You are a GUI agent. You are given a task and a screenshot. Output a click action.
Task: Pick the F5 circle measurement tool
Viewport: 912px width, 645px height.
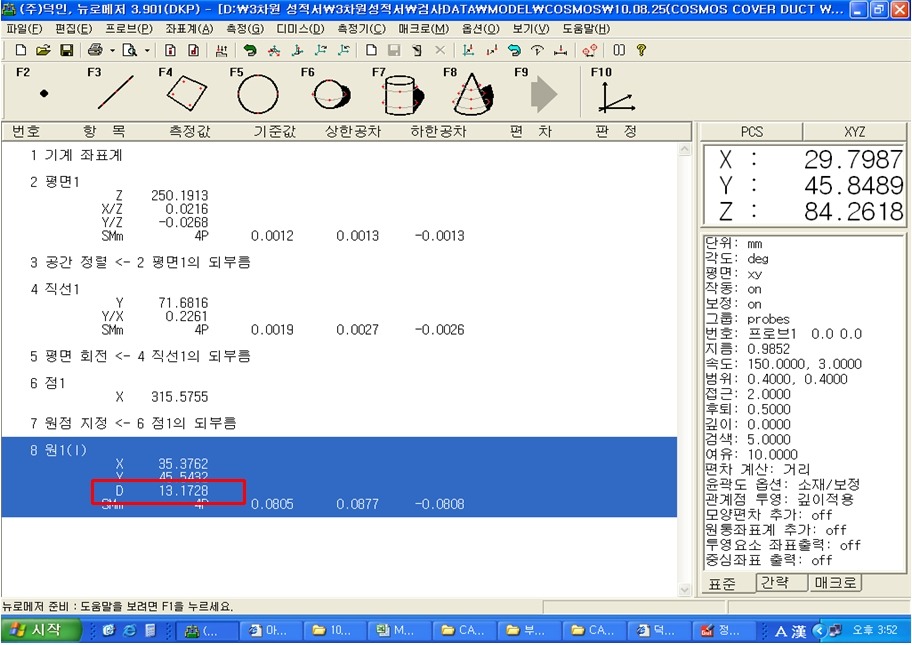click(257, 95)
